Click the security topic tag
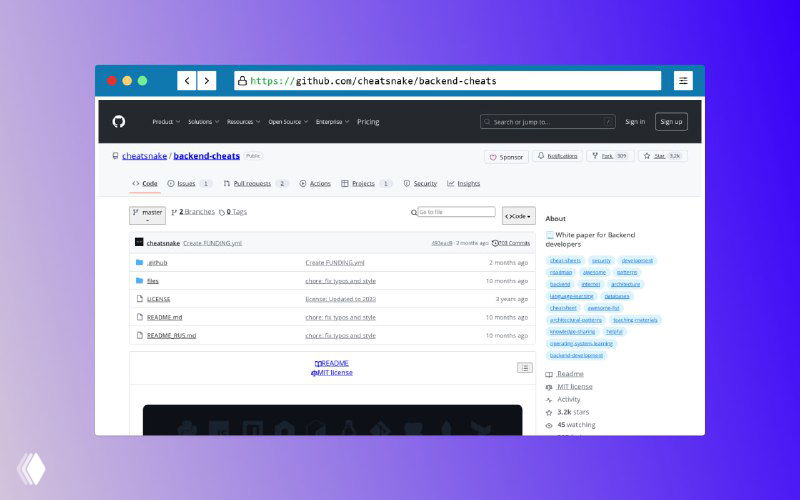Image resolution: width=800 pixels, height=500 pixels. click(602, 261)
